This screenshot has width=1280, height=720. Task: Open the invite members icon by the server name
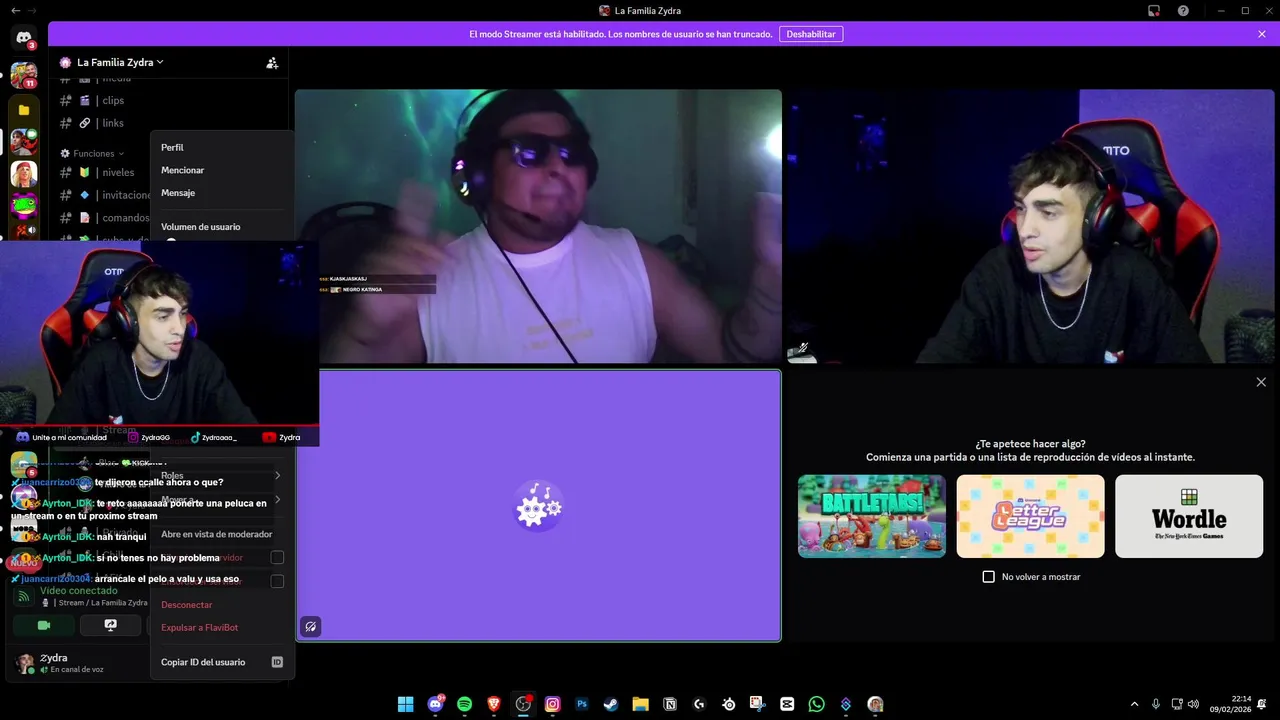pos(272,62)
